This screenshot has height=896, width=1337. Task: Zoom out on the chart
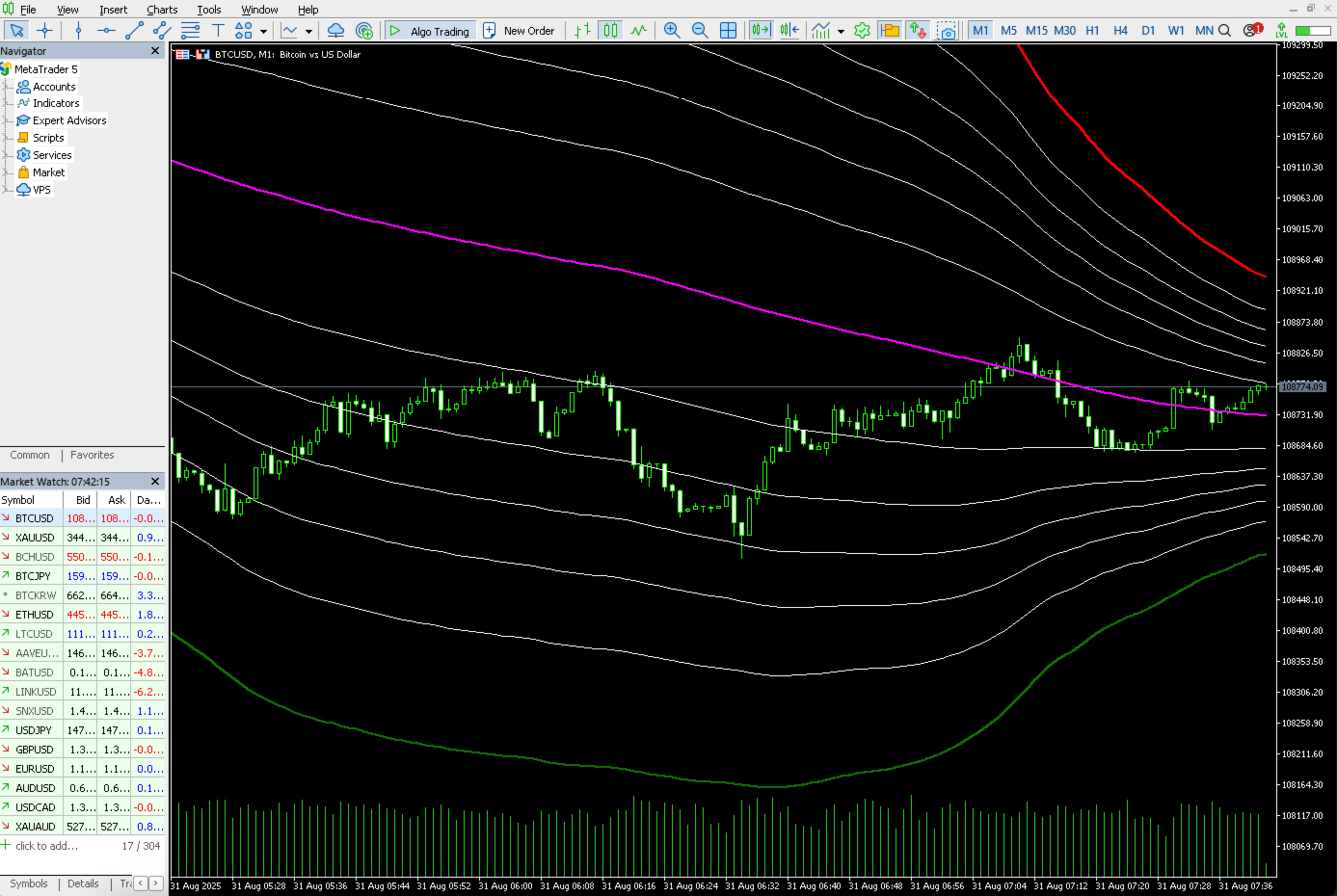700,31
